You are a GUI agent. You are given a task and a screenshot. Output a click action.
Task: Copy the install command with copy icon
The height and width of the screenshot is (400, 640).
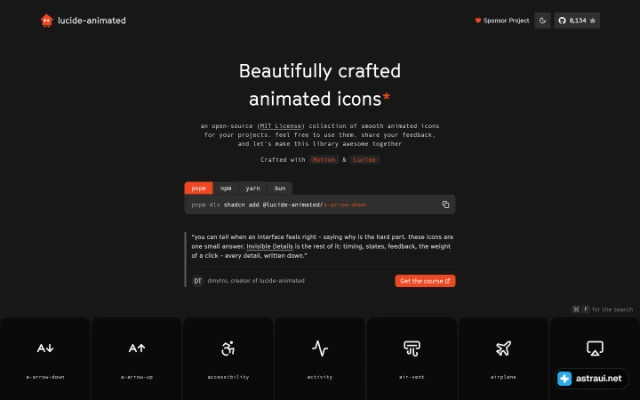click(446, 204)
